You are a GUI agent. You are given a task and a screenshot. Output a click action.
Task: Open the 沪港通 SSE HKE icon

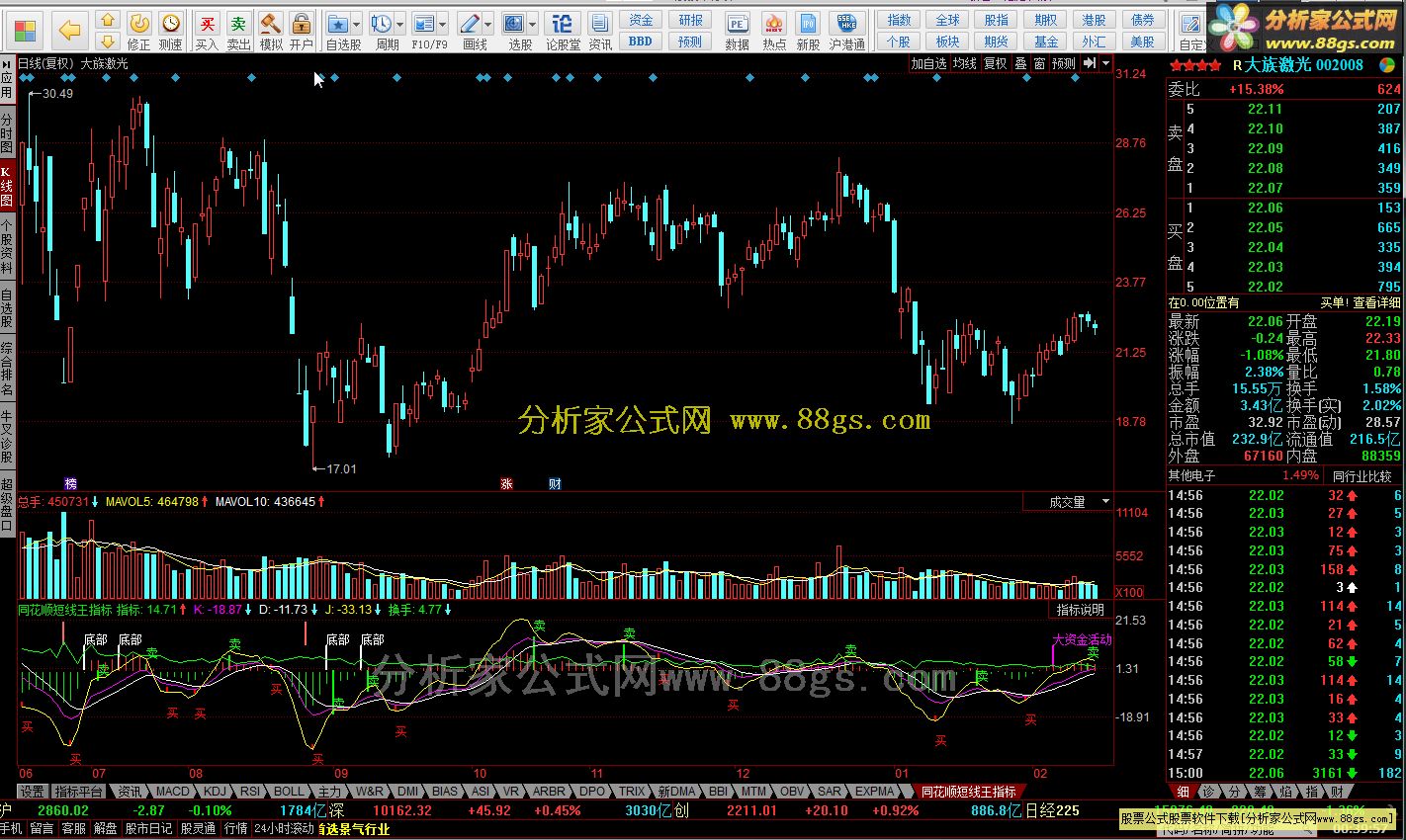(x=847, y=24)
